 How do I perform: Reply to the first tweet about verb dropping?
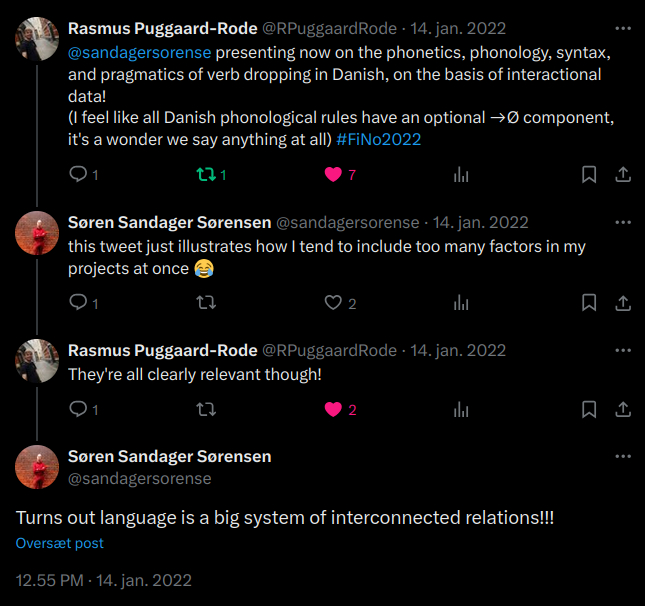(x=78, y=175)
